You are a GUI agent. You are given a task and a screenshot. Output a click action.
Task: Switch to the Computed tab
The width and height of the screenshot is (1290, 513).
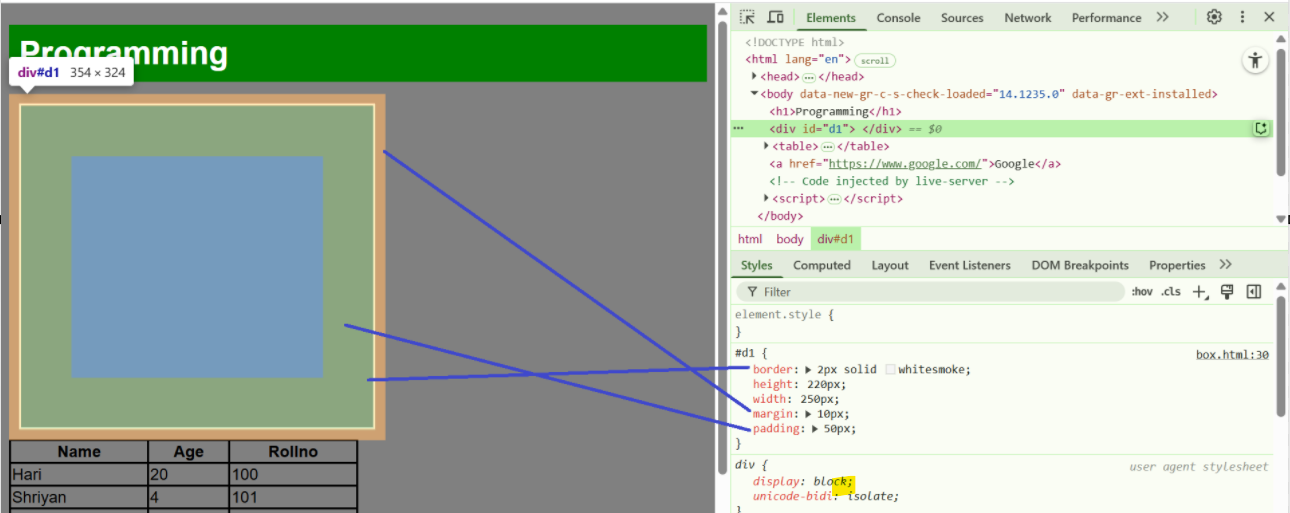click(822, 265)
